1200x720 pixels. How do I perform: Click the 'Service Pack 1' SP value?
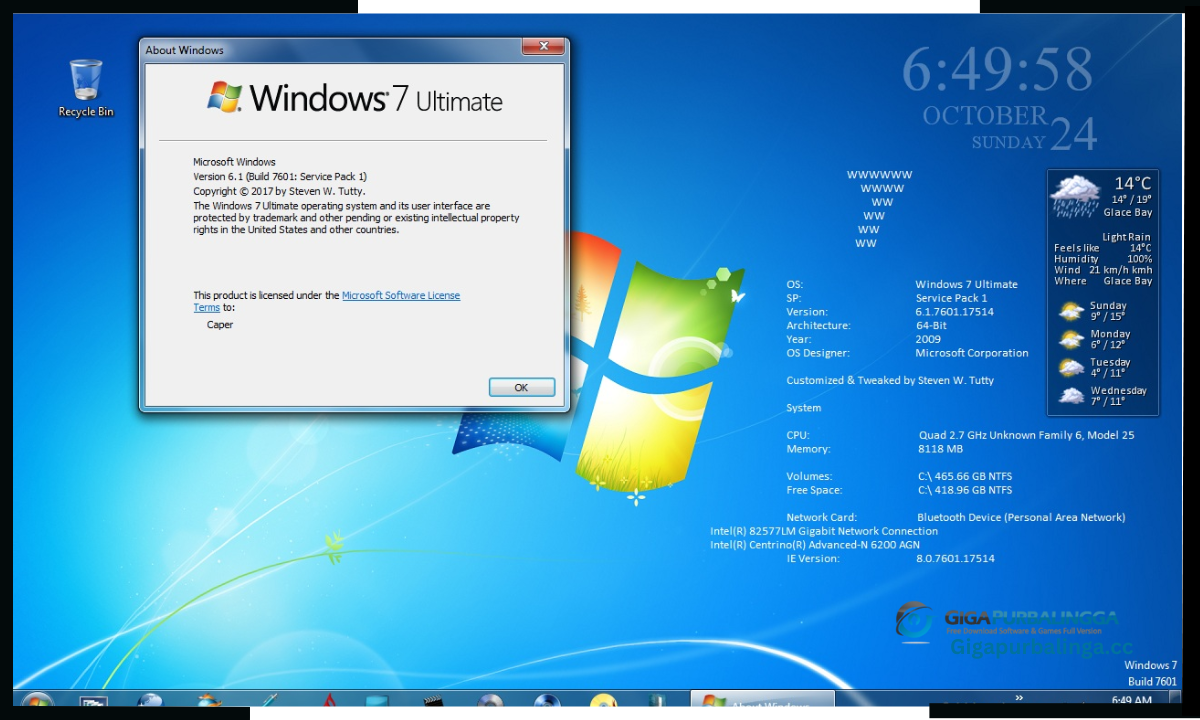(951, 298)
